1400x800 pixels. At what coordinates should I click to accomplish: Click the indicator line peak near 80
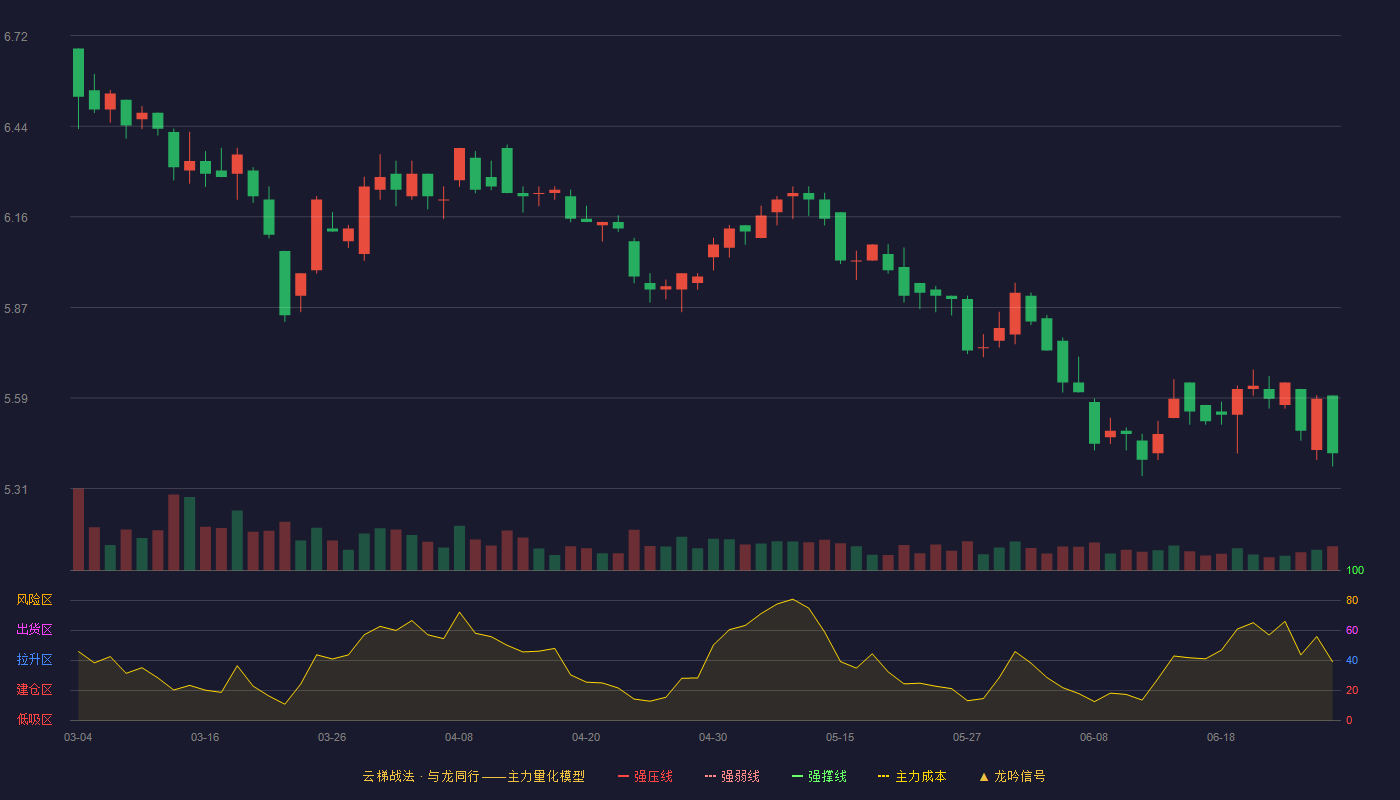[792, 600]
